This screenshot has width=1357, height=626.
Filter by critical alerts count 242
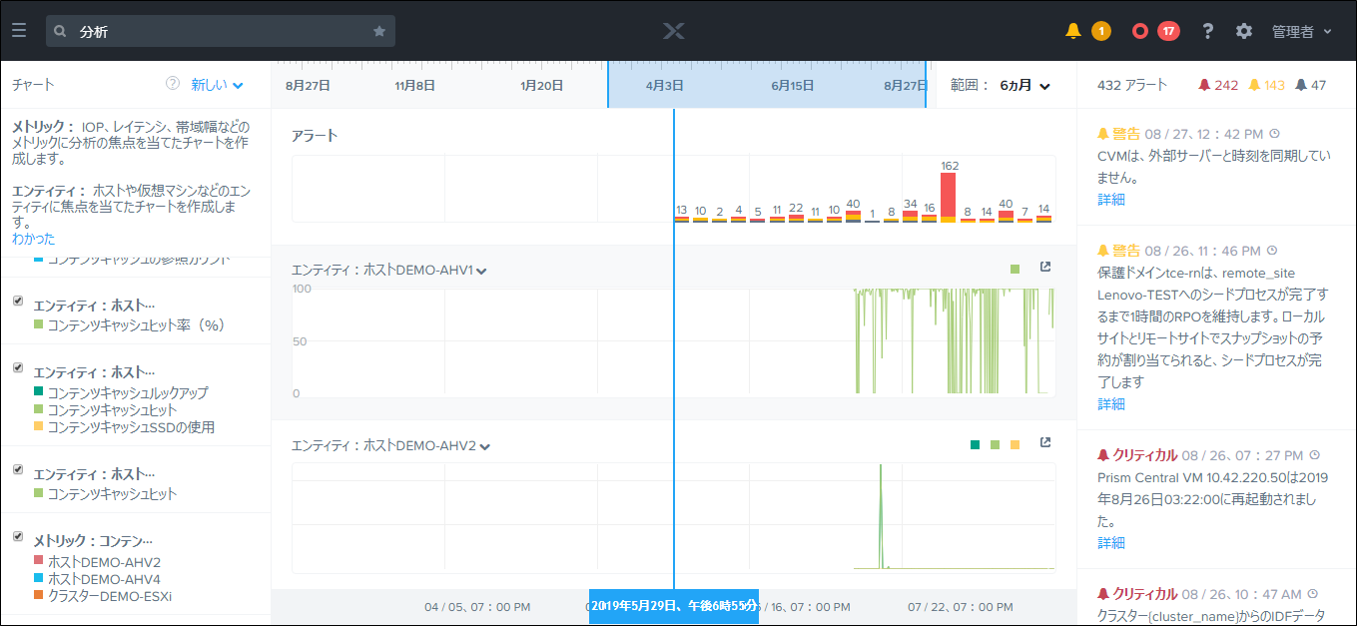pos(1218,85)
